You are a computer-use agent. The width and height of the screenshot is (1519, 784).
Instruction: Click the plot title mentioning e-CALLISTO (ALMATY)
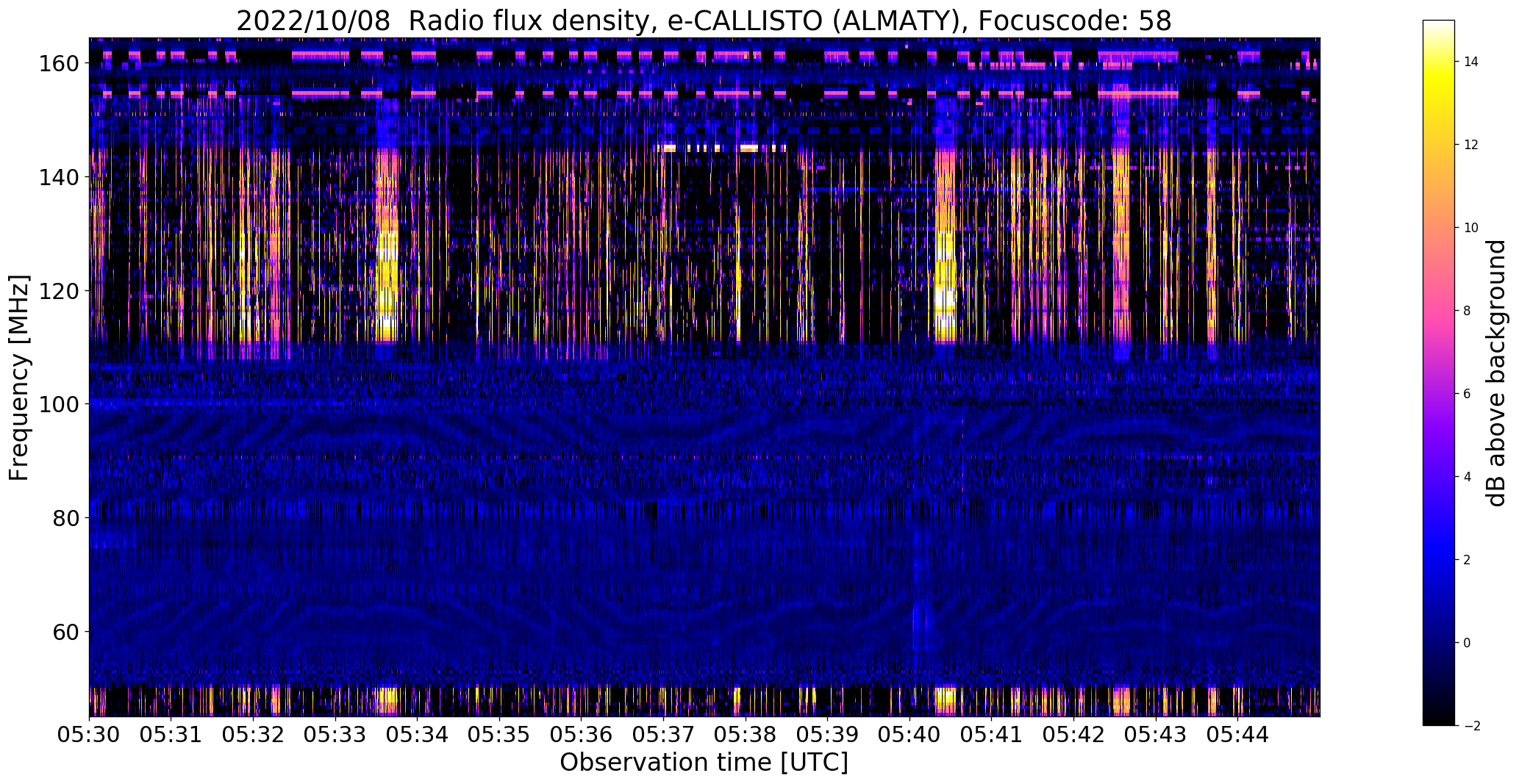(x=704, y=21)
